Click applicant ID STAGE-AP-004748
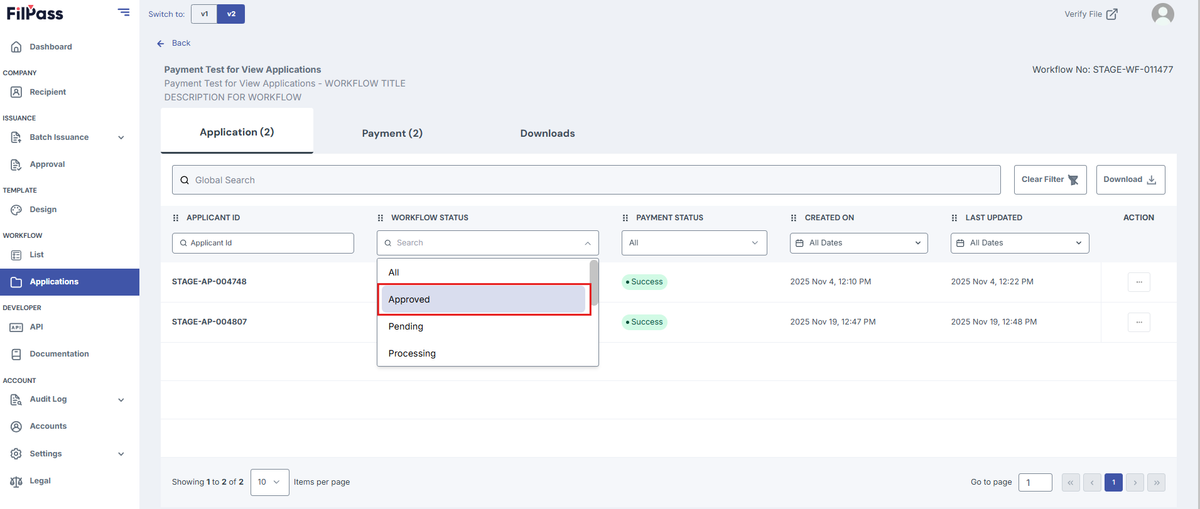Image resolution: width=1200 pixels, height=509 pixels. coord(209,282)
